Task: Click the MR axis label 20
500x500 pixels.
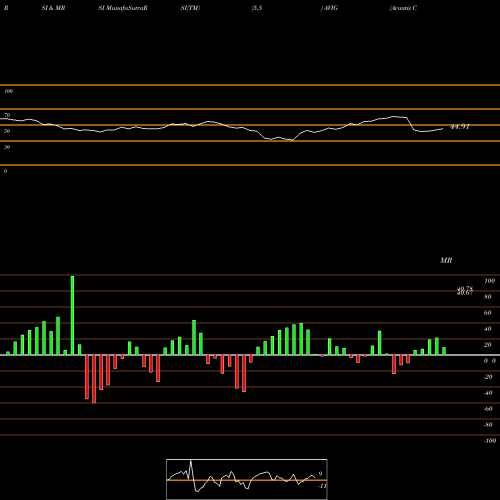Action: click(488, 345)
